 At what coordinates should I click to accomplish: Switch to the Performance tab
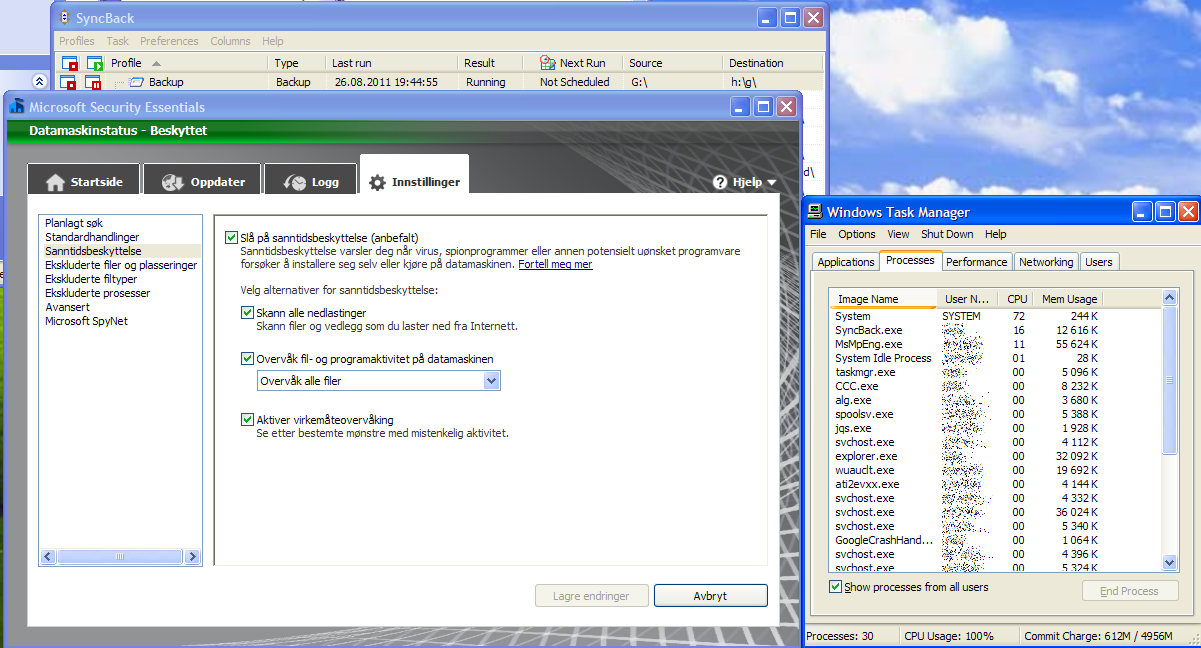976,262
